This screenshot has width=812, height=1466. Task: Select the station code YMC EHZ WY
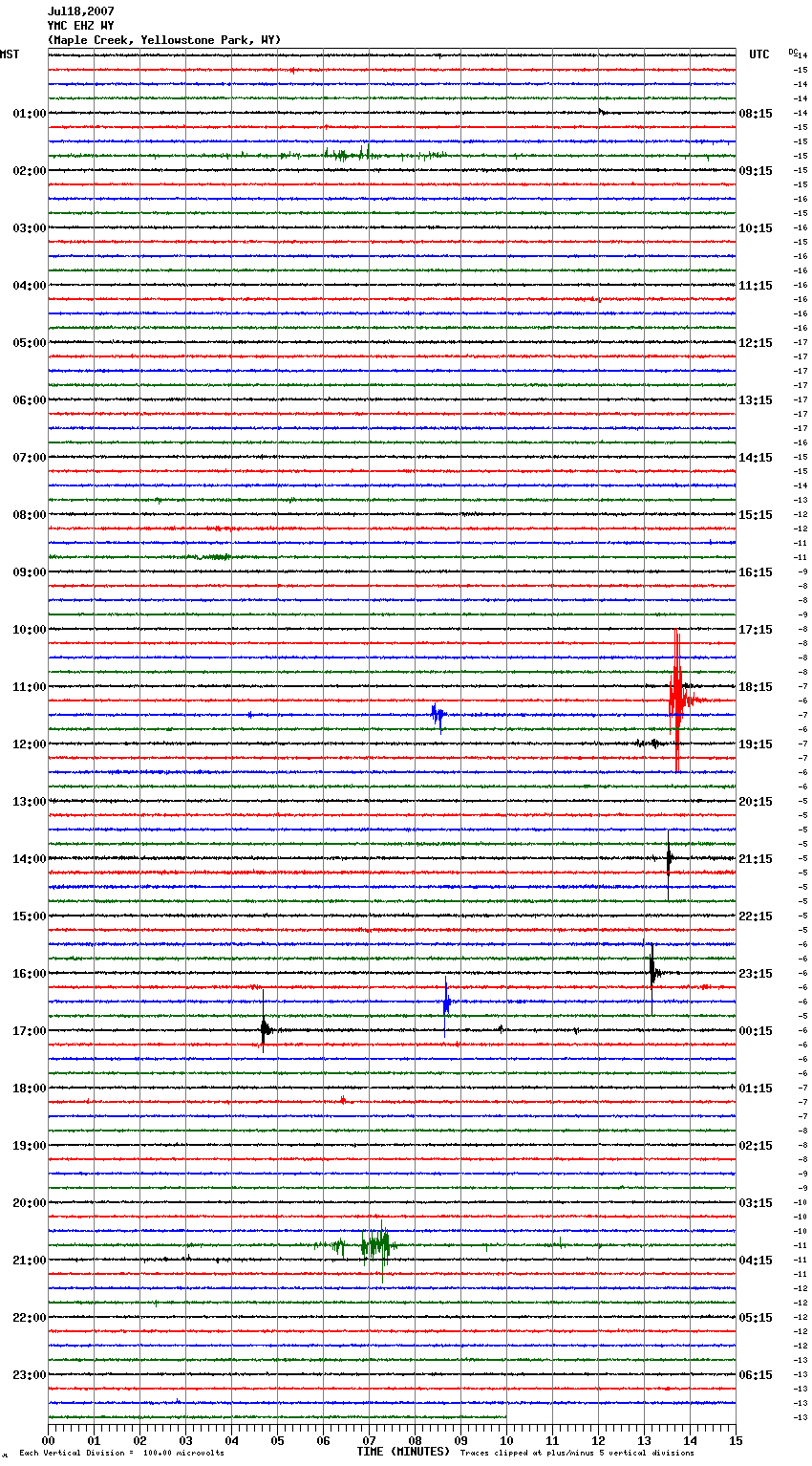pos(80,26)
